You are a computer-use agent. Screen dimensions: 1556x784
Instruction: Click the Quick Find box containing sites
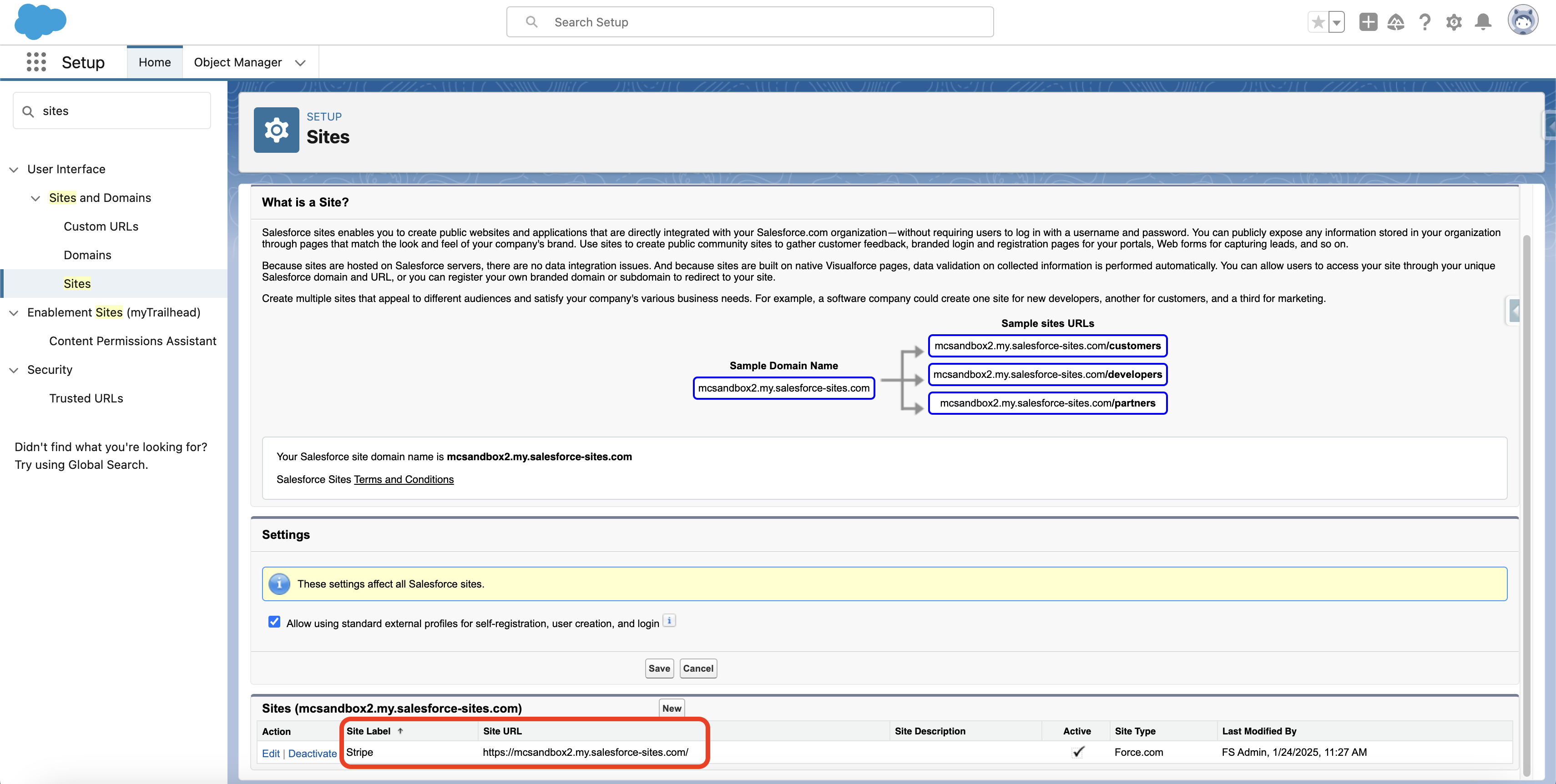tap(112, 111)
